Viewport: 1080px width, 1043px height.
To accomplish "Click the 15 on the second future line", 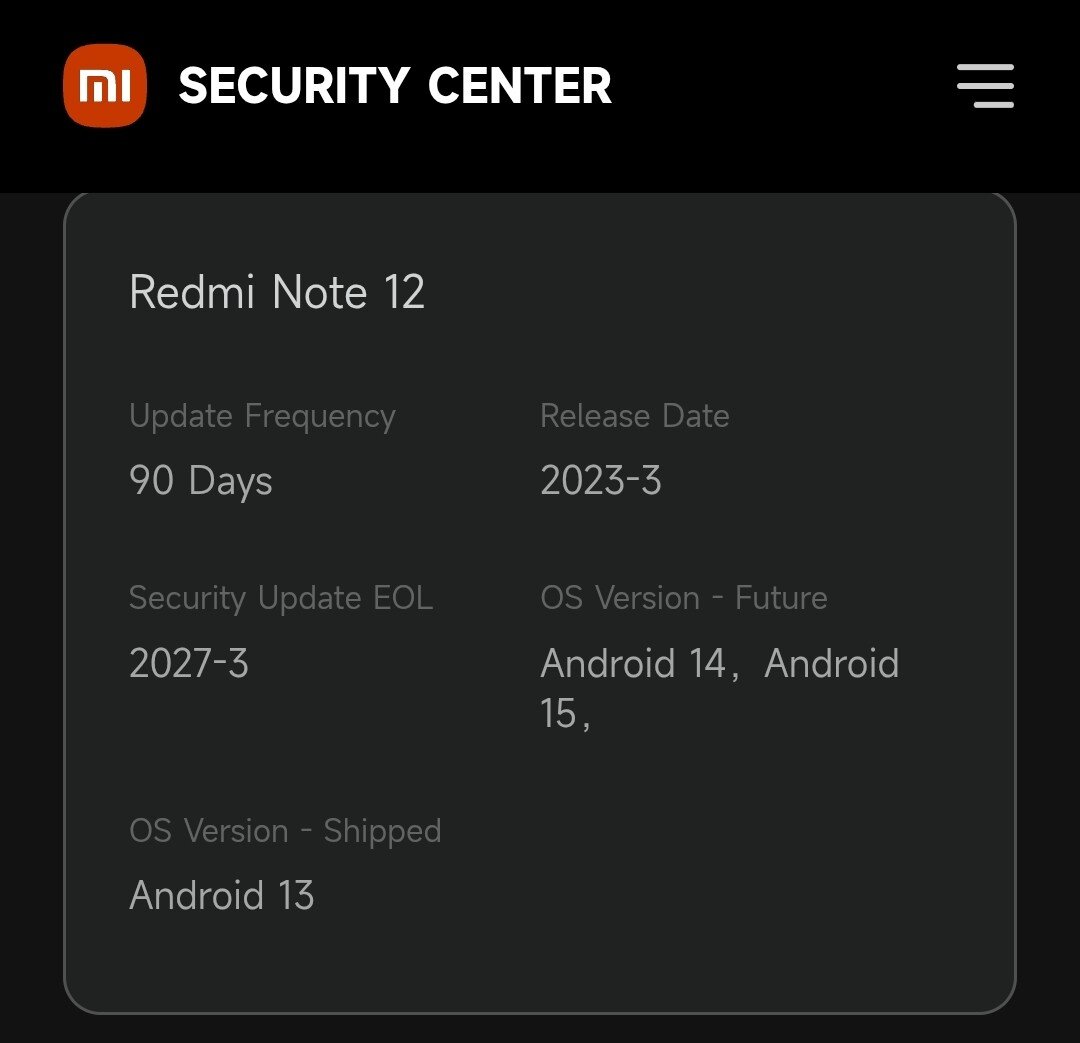I will [558, 713].
